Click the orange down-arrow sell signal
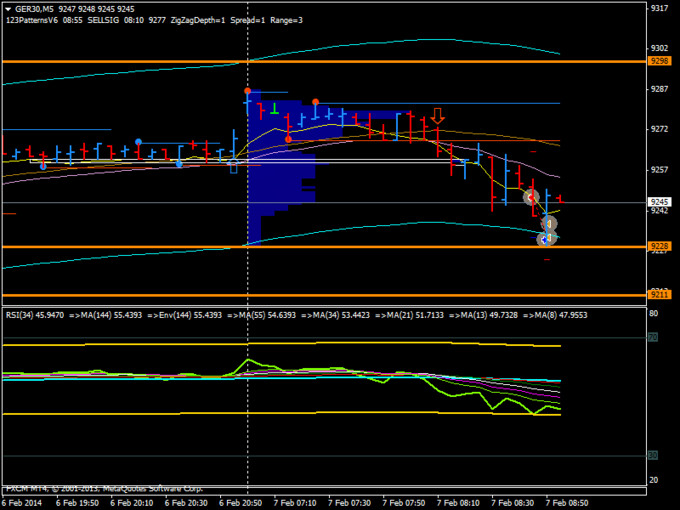Image resolution: width=680 pixels, height=510 pixels. [437, 116]
